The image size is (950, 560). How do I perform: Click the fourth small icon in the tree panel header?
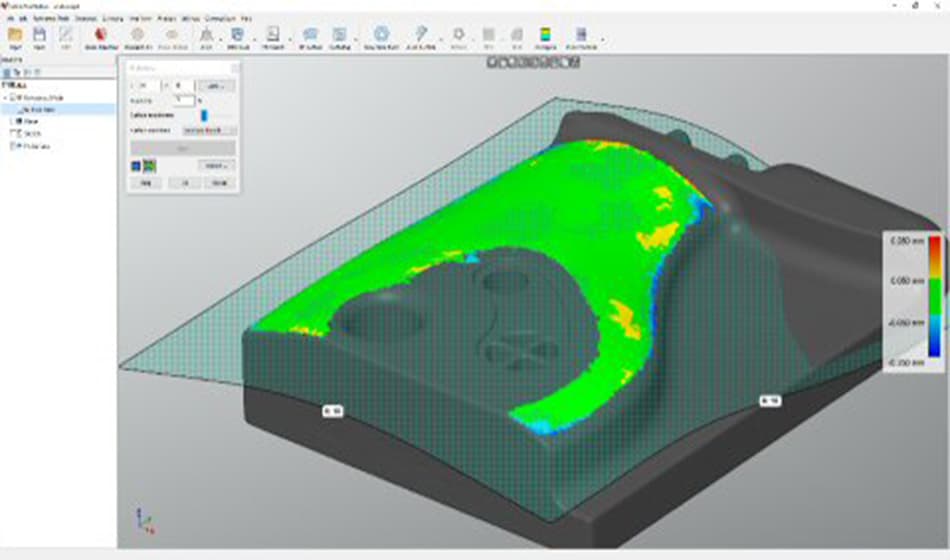pyautogui.click(x=37, y=72)
